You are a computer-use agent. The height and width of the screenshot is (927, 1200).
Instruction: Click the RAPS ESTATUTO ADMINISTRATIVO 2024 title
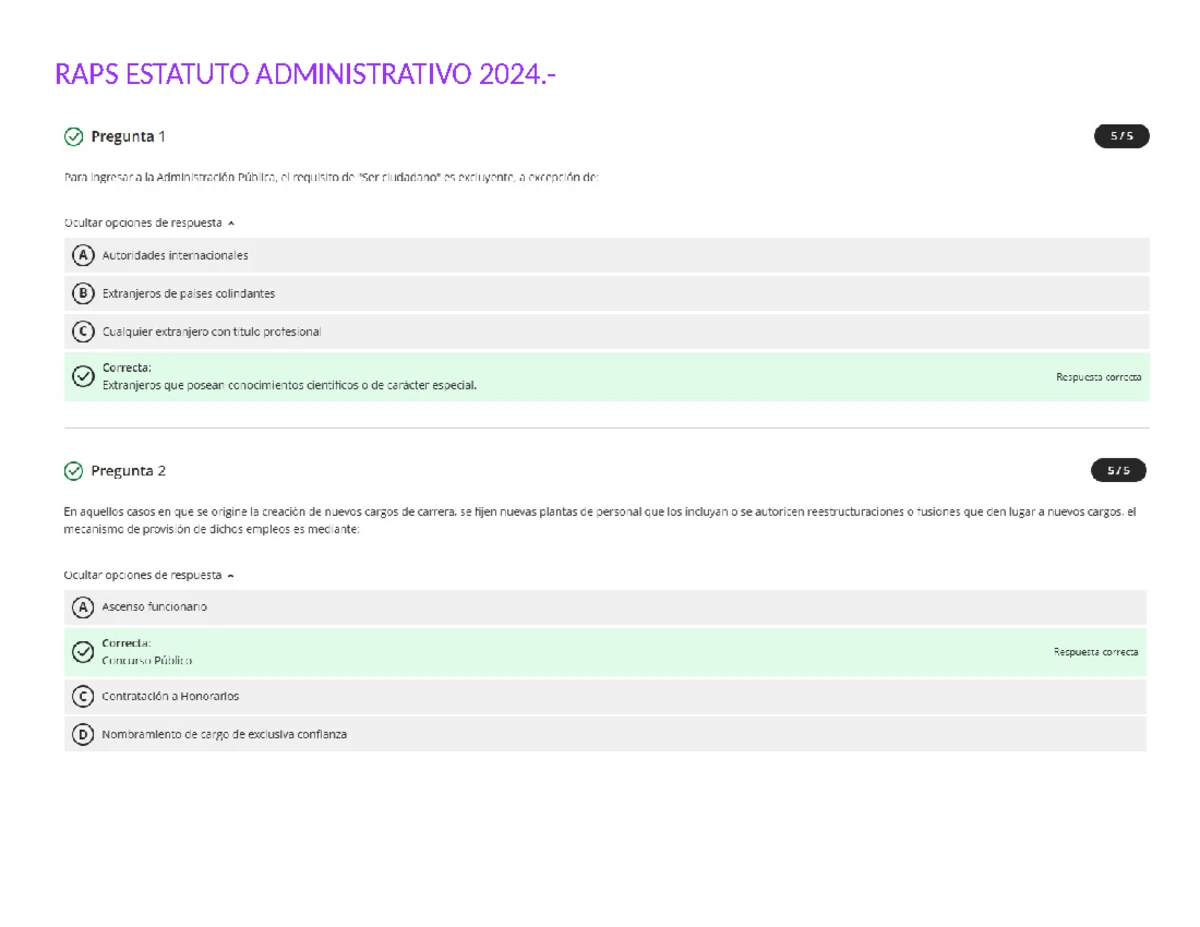pos(305,74)
